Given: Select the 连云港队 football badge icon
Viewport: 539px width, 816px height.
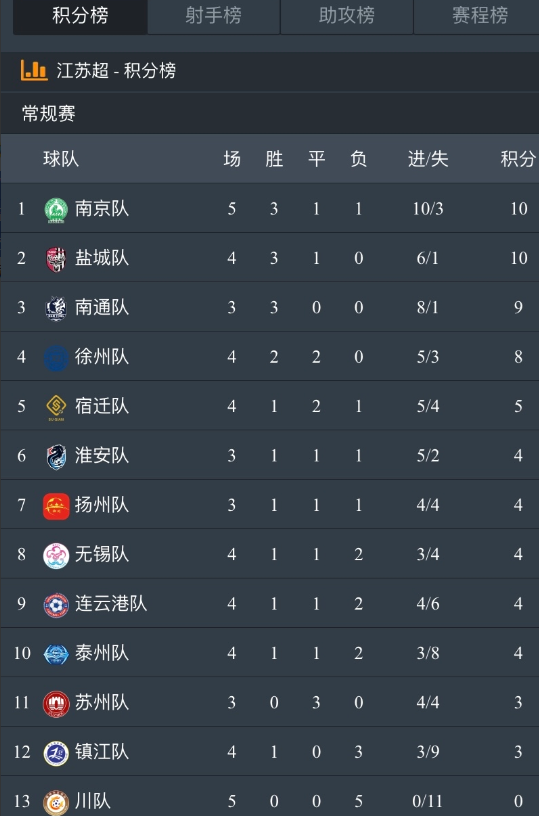Looking at the screenshot, I should pos(56,605).
